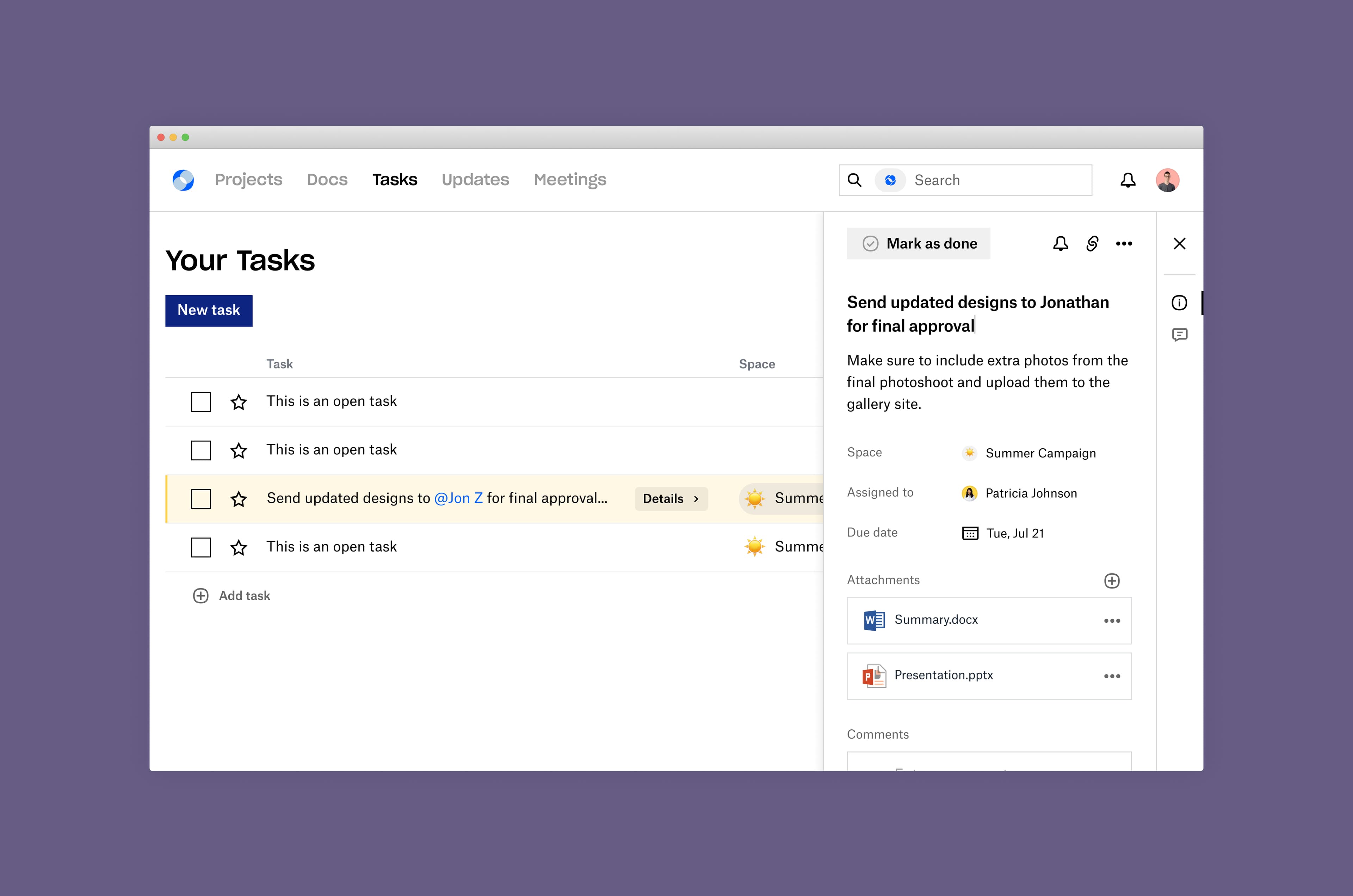Click the task panel bell reminder icon
This screenshot has height=896, width=1353.
[1060, 243]
